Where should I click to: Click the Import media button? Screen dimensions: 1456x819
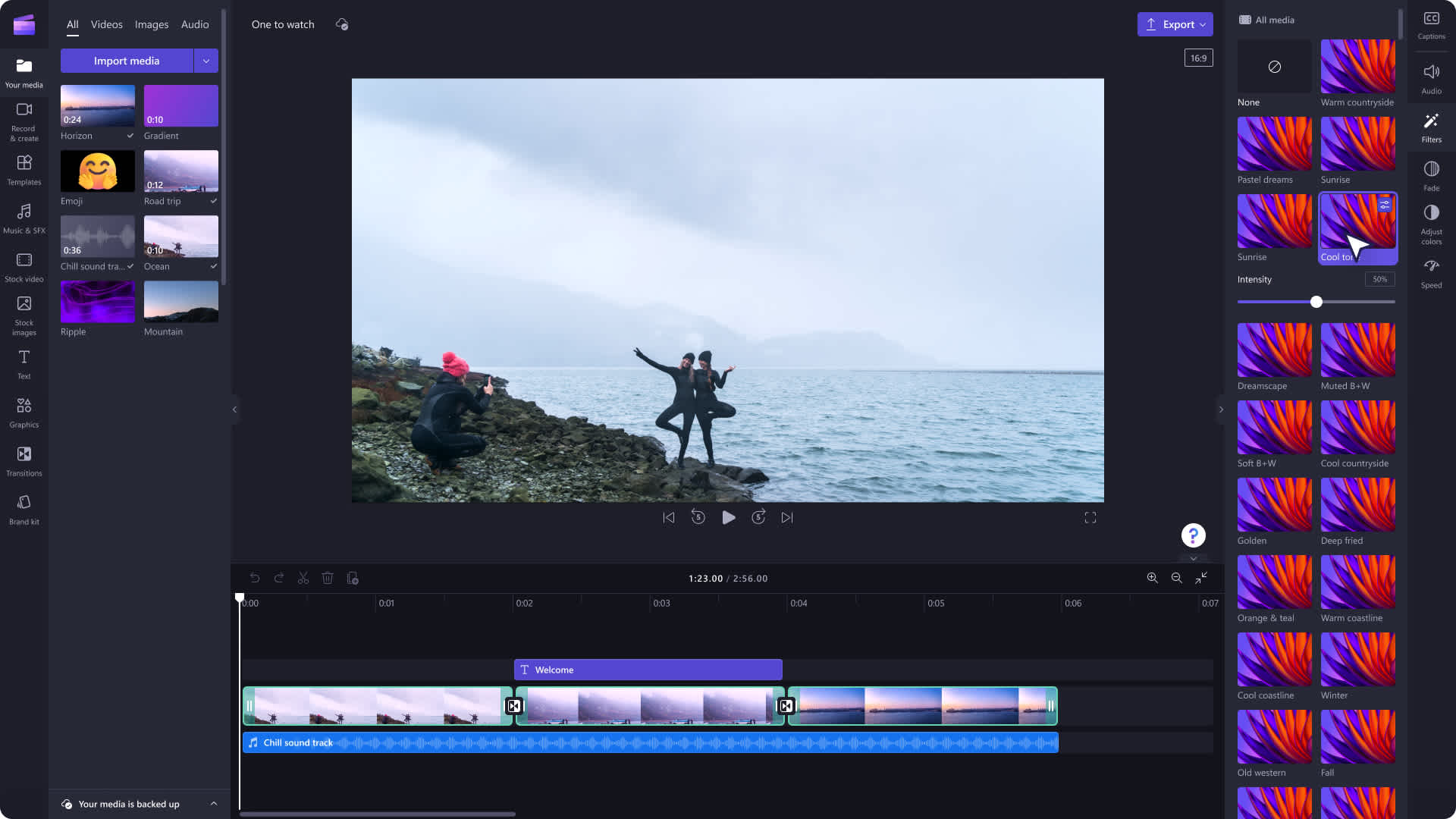(126, 60)
